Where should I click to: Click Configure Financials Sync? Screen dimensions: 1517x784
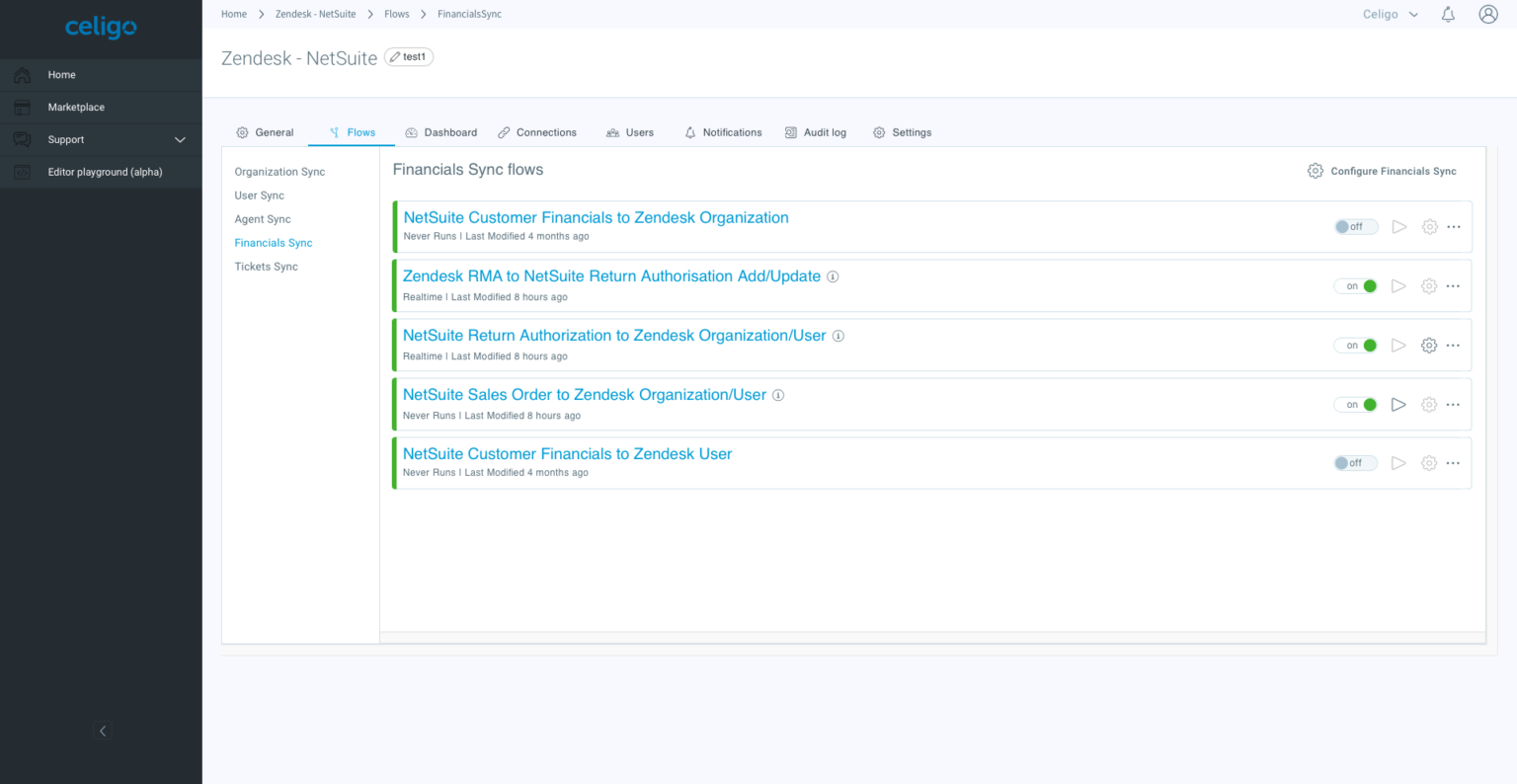point(1381,170)
